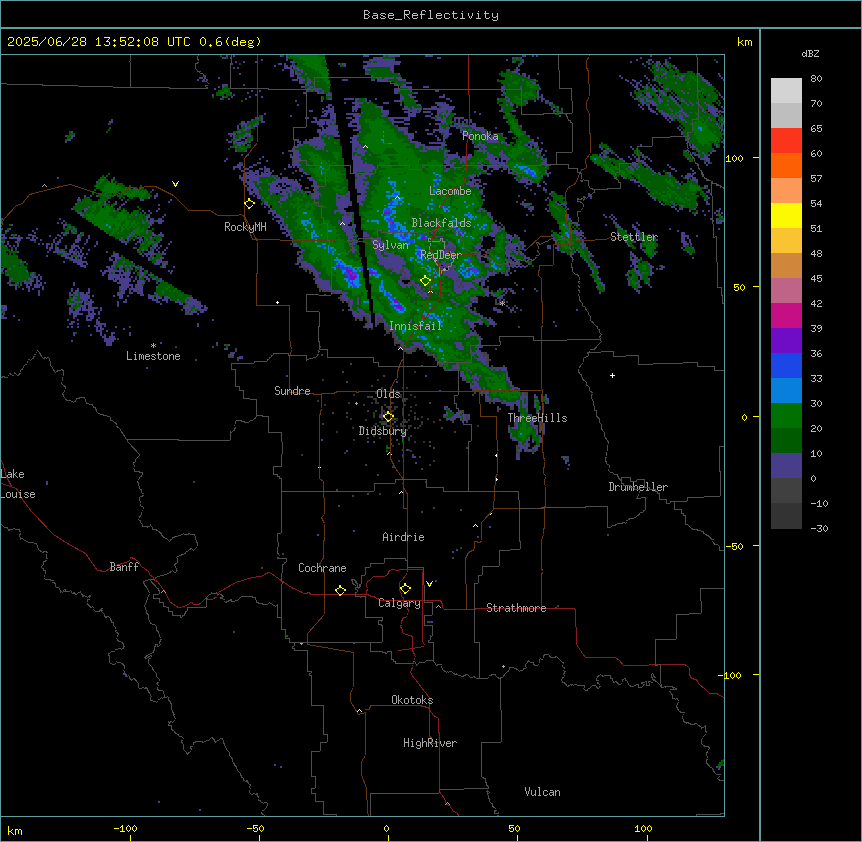Click the HighRiver map label

(430, 743)
